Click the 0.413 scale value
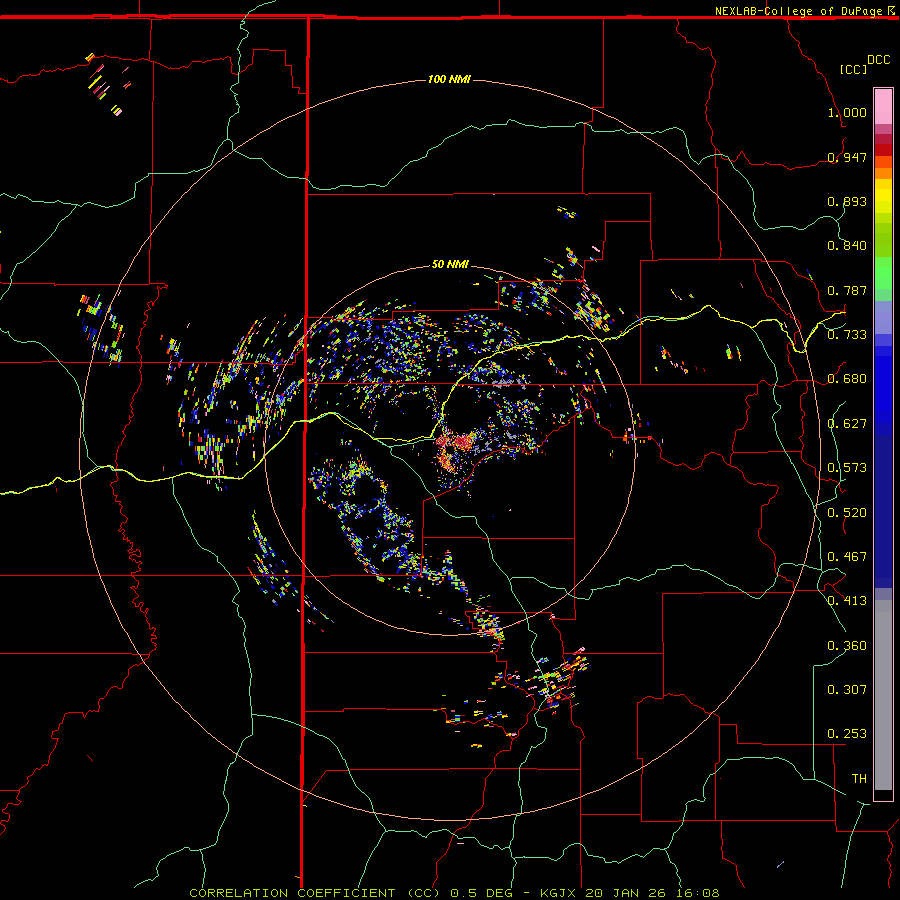The width and height of the screenshot is (900, 900). tap(847, 601)
